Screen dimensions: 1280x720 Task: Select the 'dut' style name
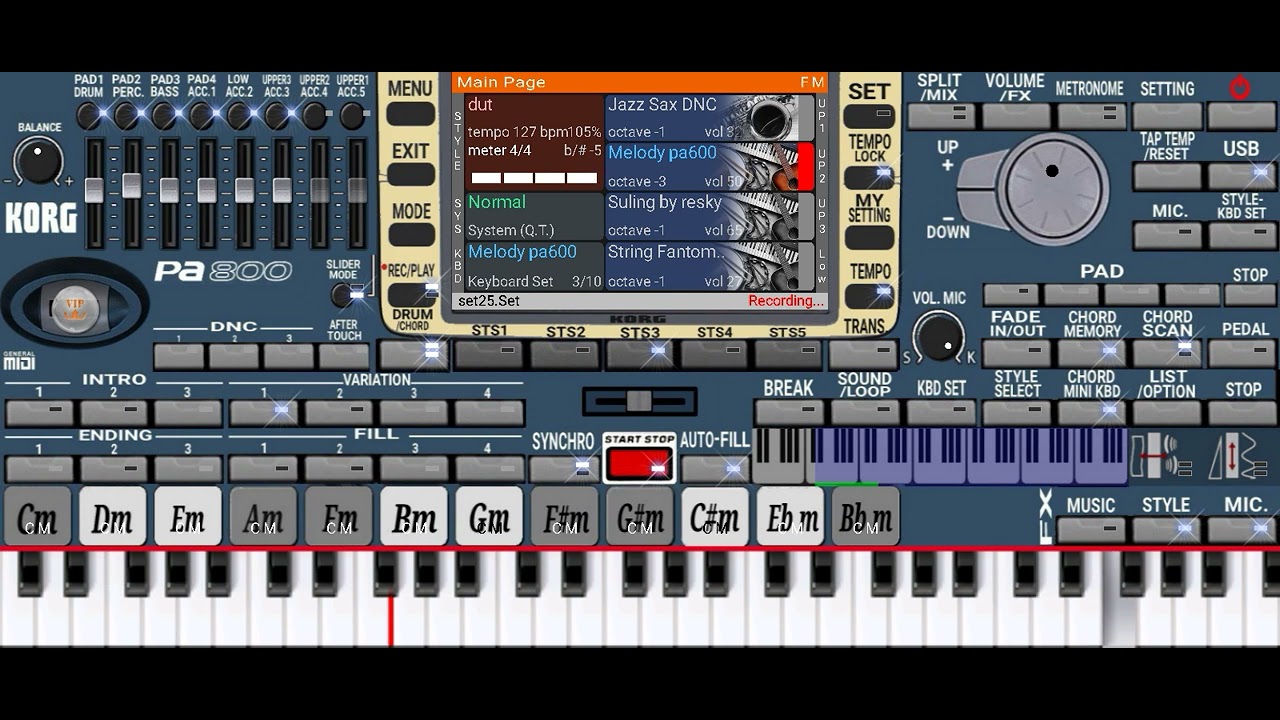(x=480, y=104)
